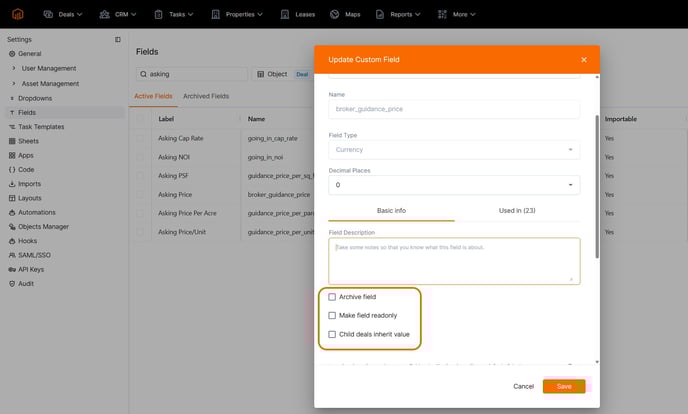Click the Leases icon in navigation bar

(285, 15)
